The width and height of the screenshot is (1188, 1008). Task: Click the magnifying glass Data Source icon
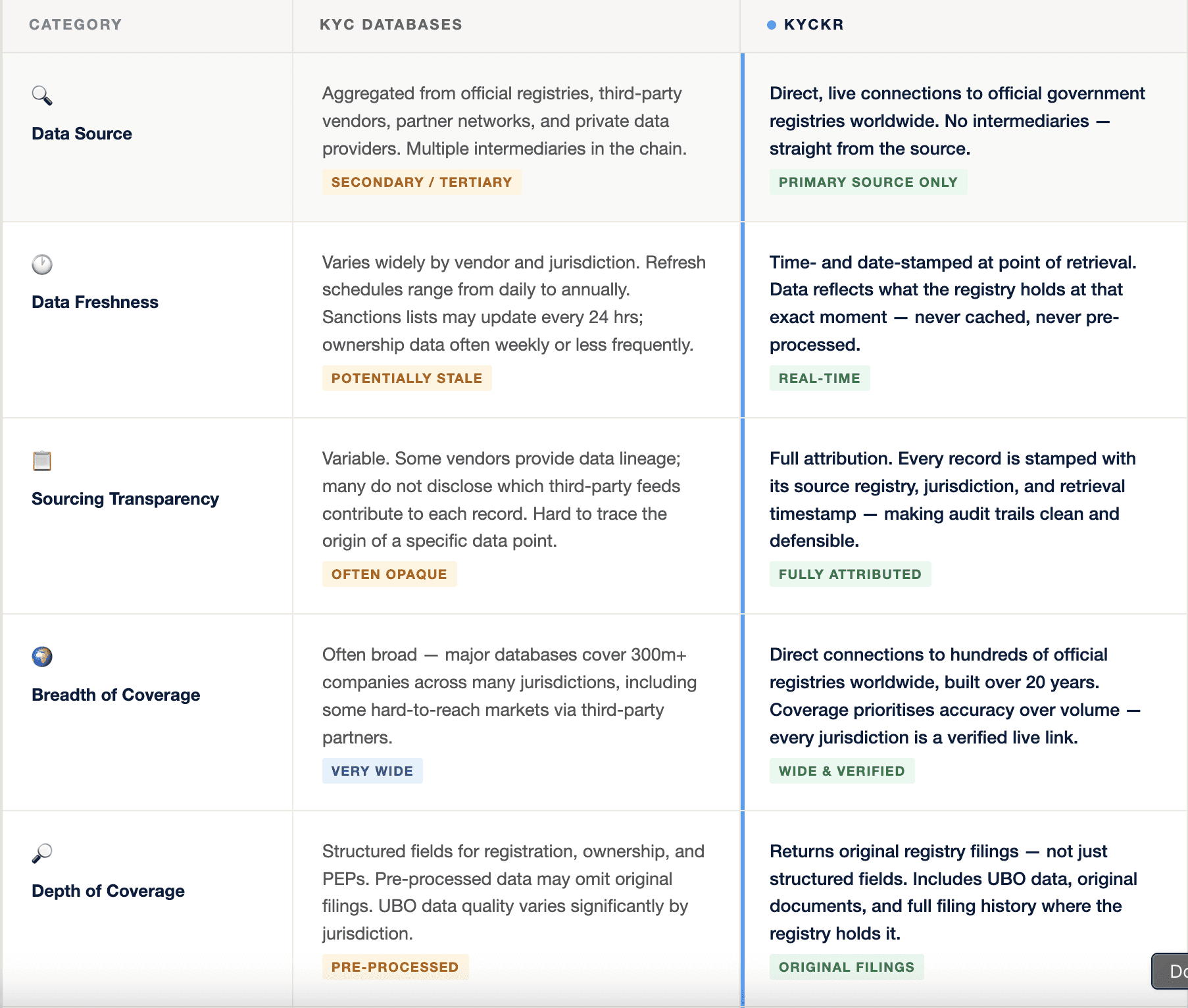42,95
